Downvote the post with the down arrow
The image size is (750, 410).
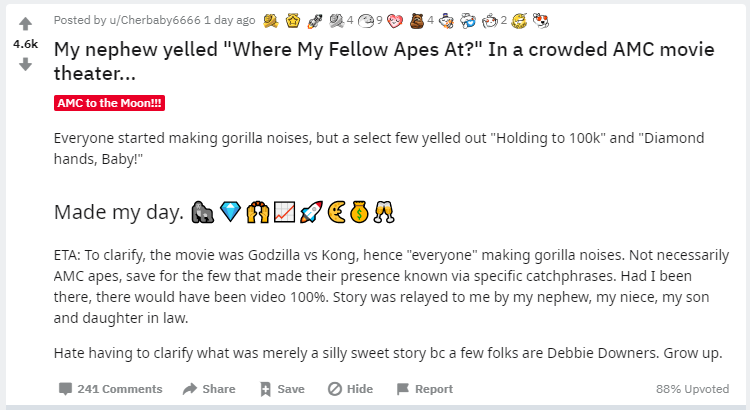[26, 65]
